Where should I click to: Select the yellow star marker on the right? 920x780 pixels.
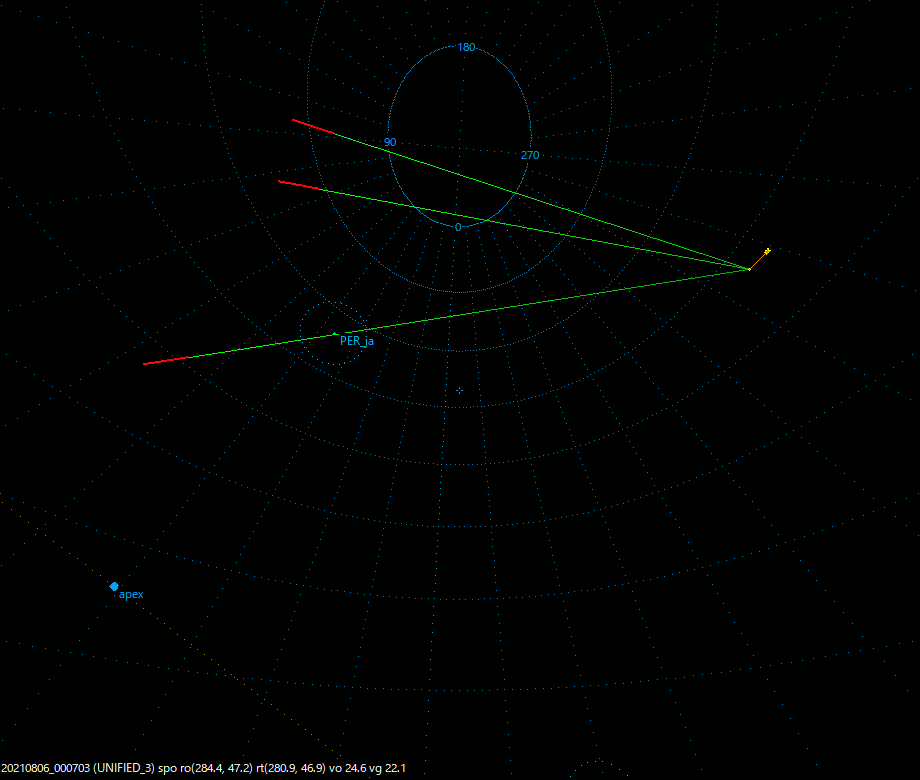(x=767, y=249)
